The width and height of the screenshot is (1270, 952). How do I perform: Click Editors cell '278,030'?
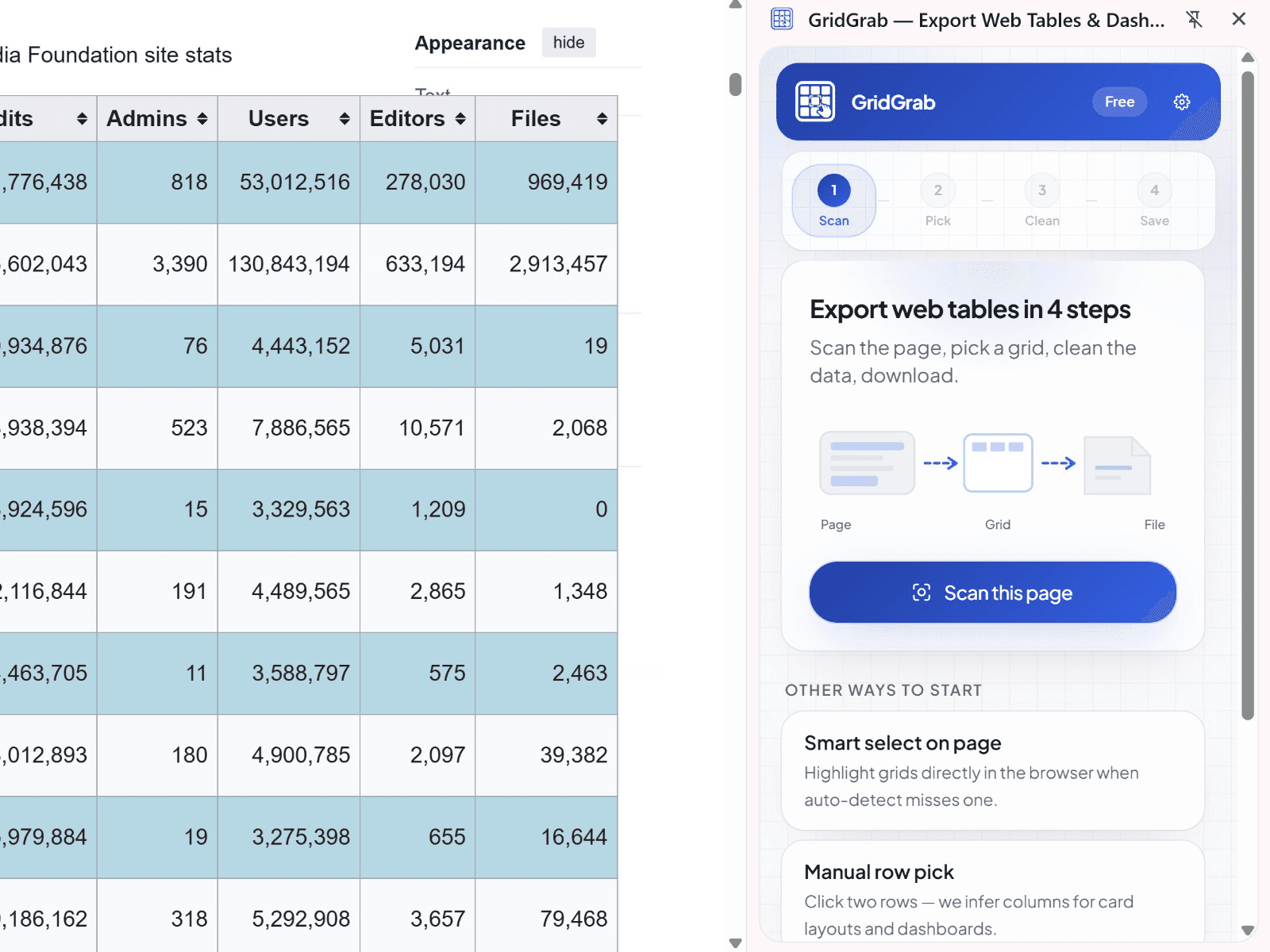coord(418,182)
